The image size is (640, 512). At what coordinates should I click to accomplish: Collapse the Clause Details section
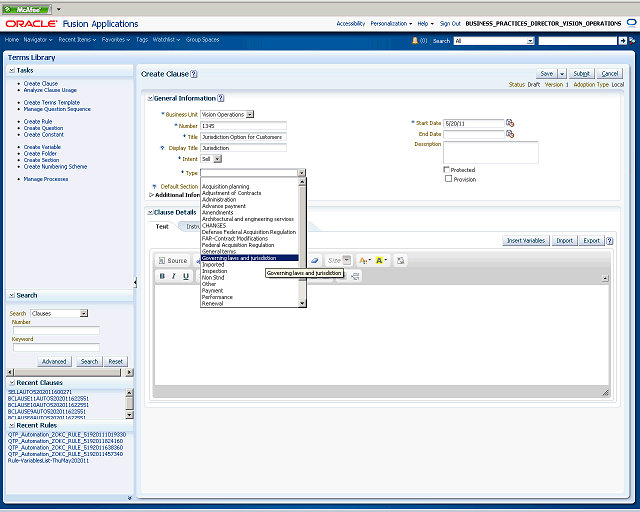pyautogui.click(x=150, y=212)
